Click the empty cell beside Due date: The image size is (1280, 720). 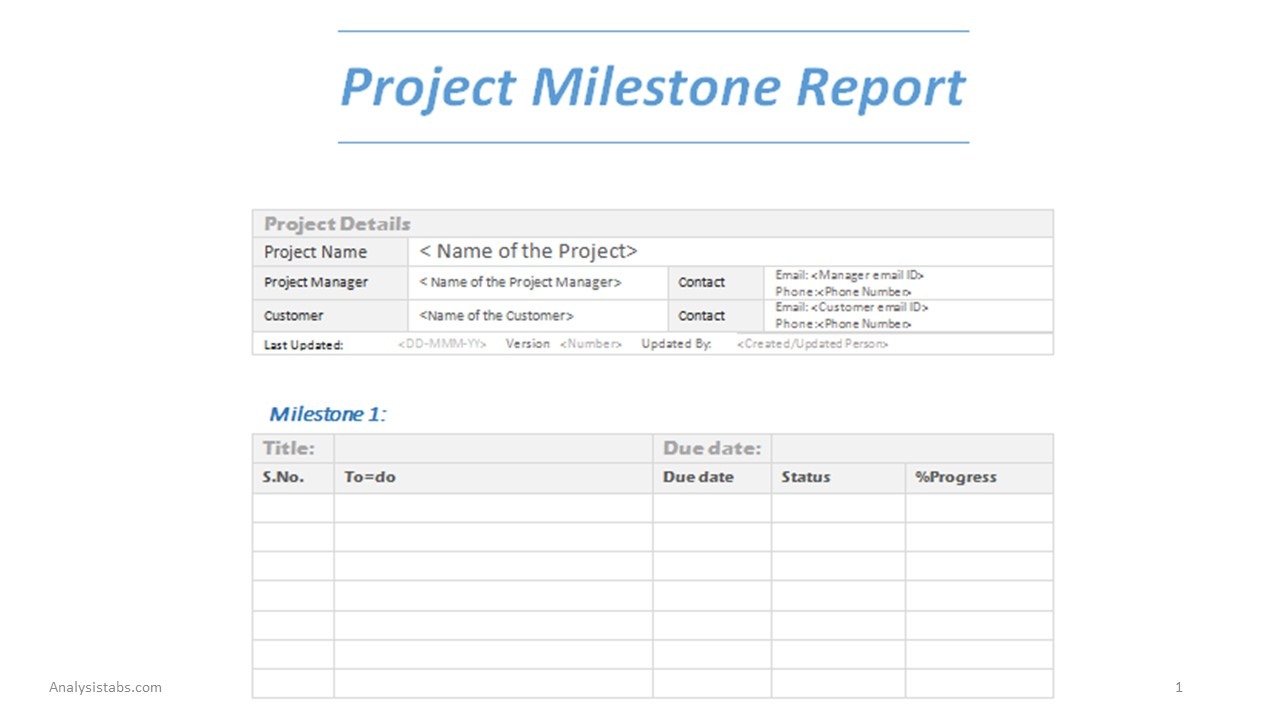(x=911, y=448)
